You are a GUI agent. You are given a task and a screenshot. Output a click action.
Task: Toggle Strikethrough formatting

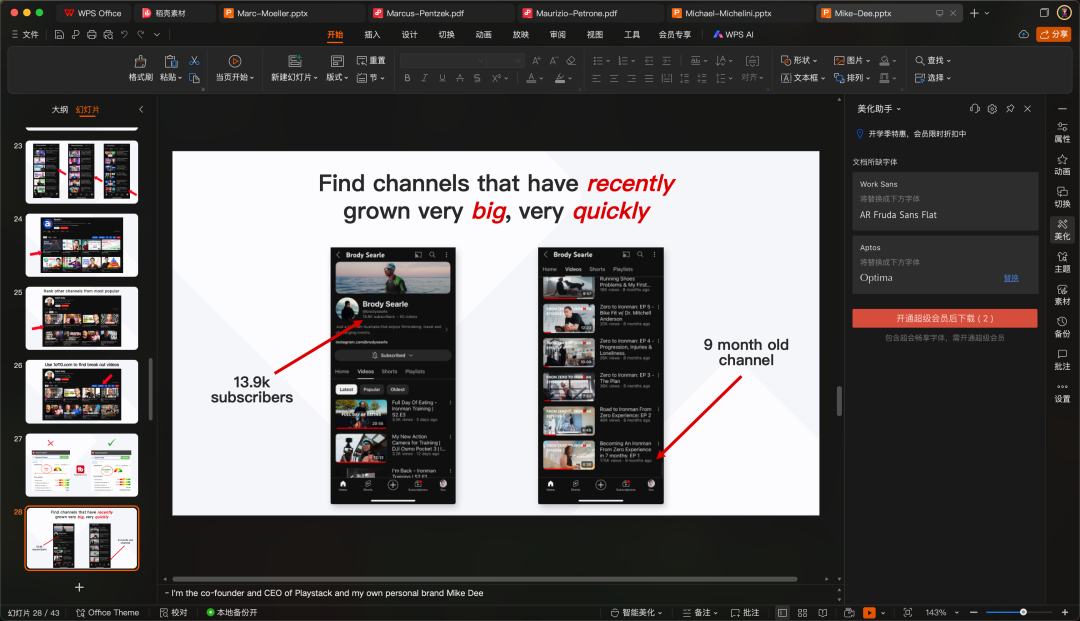coord(460,78)
